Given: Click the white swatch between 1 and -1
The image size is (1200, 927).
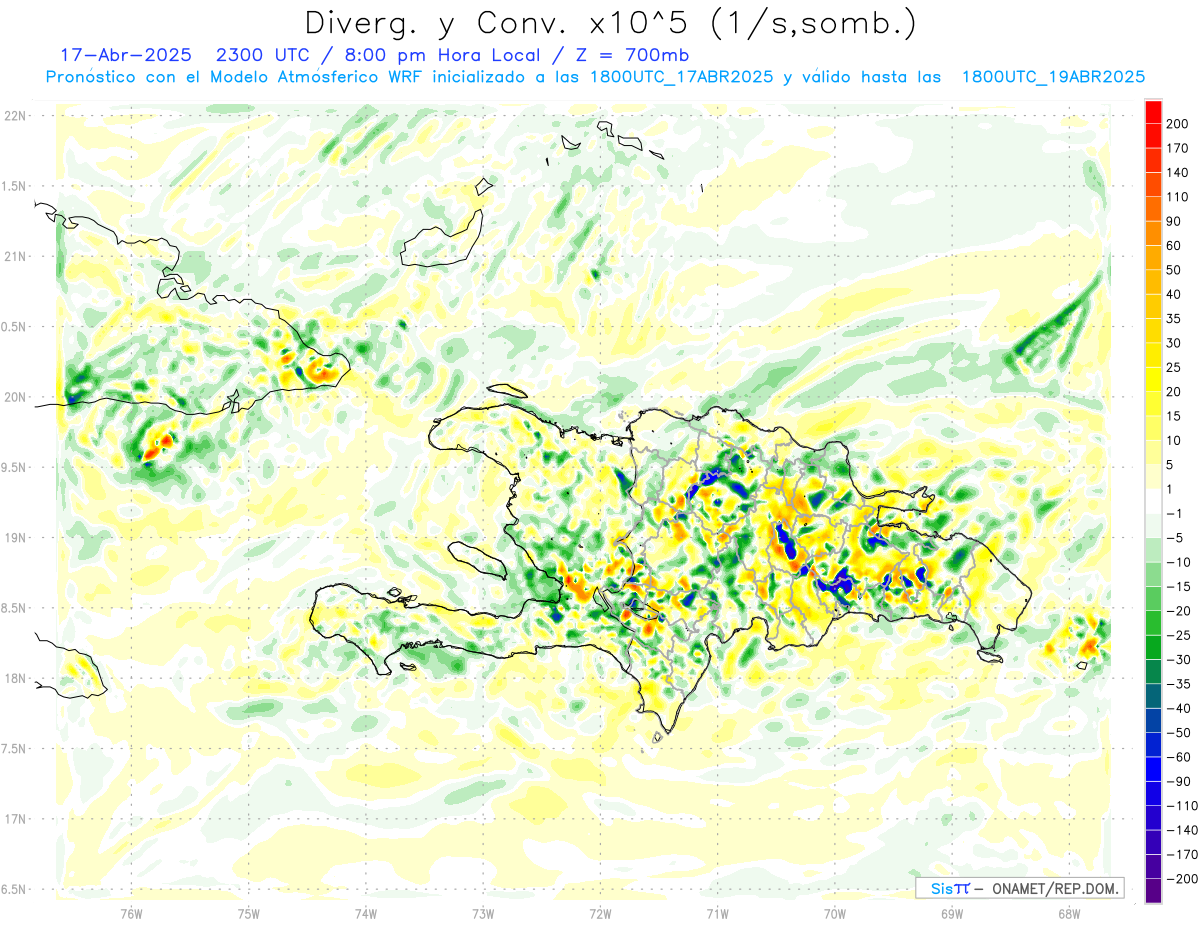Looking at the screenshot, I should coord(1154,501).
